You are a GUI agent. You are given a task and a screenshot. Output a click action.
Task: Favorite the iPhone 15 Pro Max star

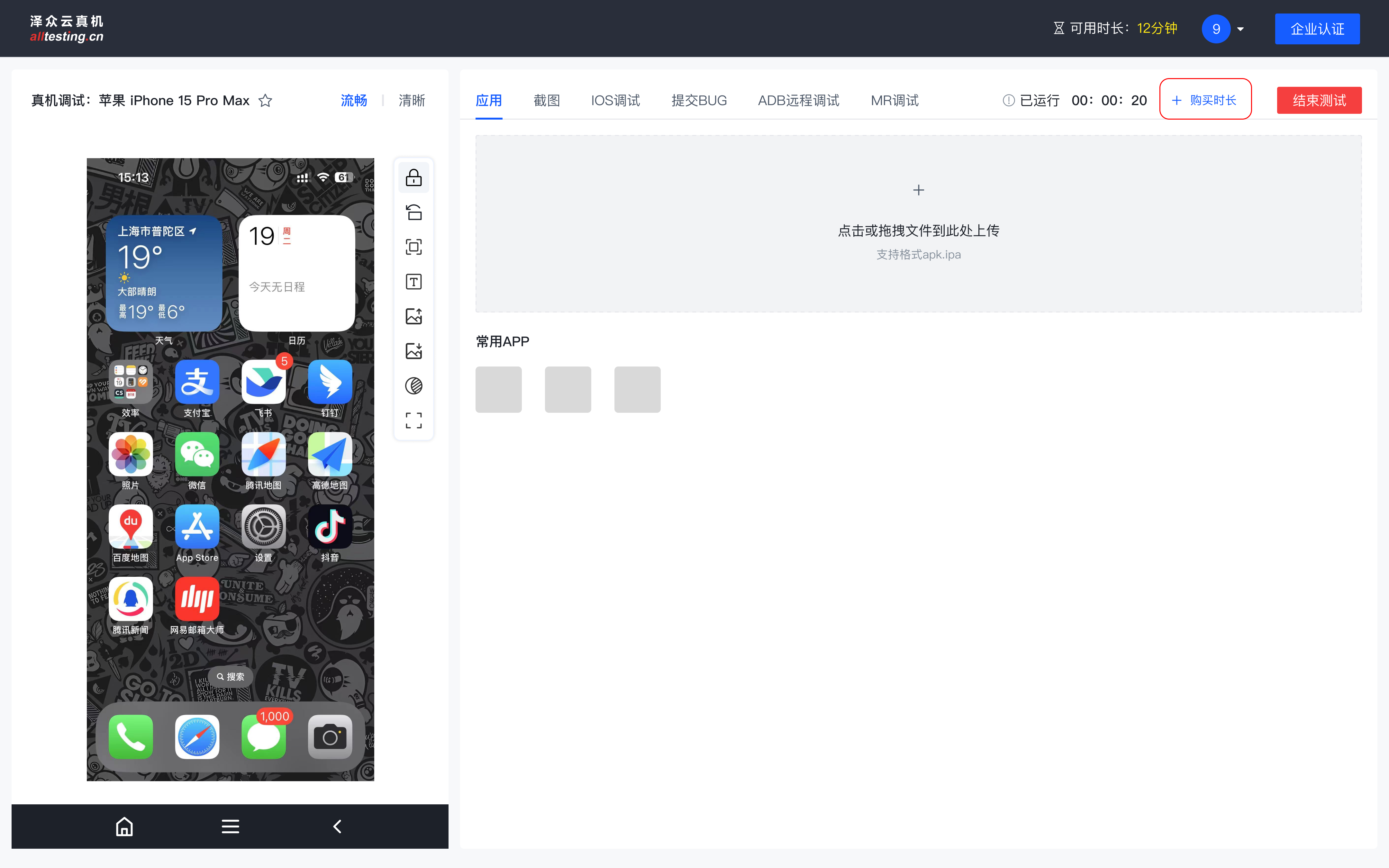click(265, 101)
